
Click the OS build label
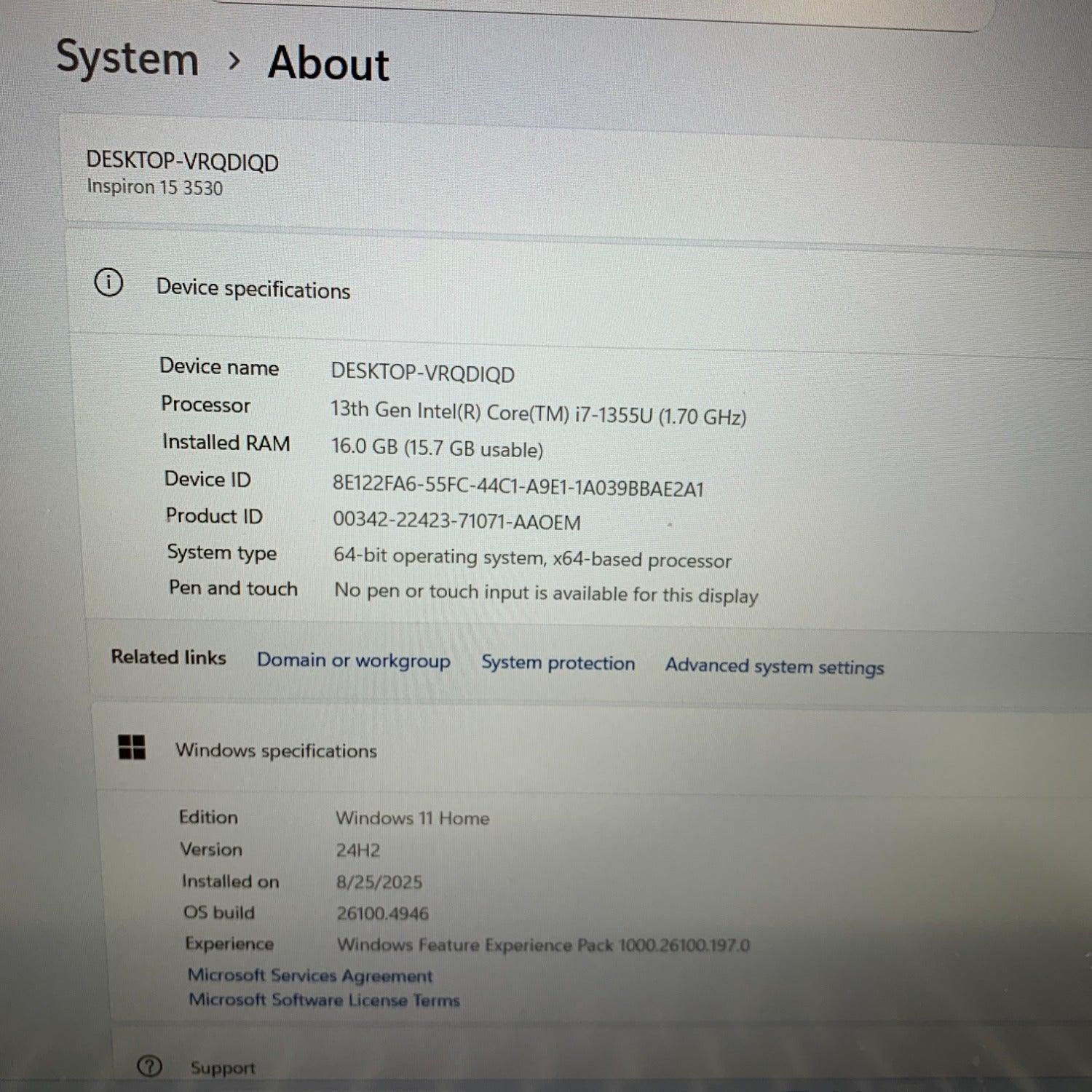click(x=219, y=912)
